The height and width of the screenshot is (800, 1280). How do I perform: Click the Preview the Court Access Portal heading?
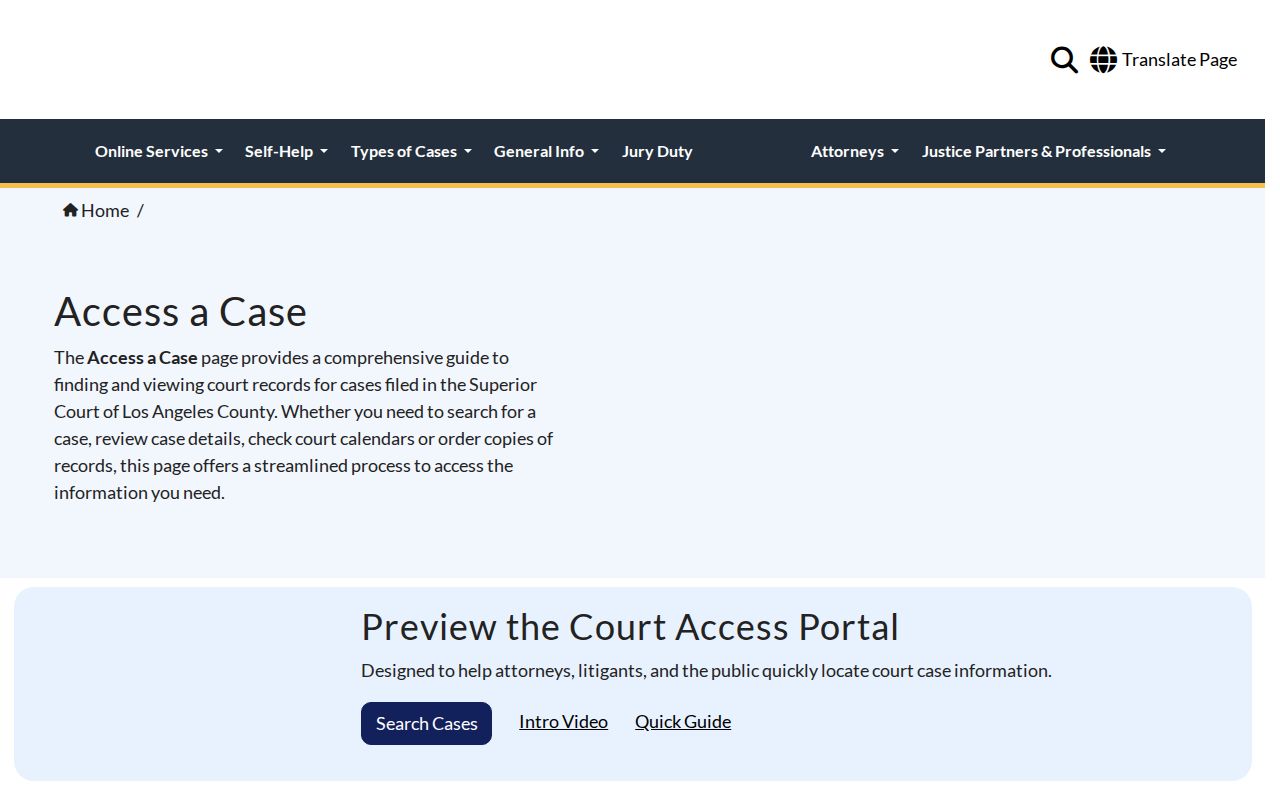point(630,627)
